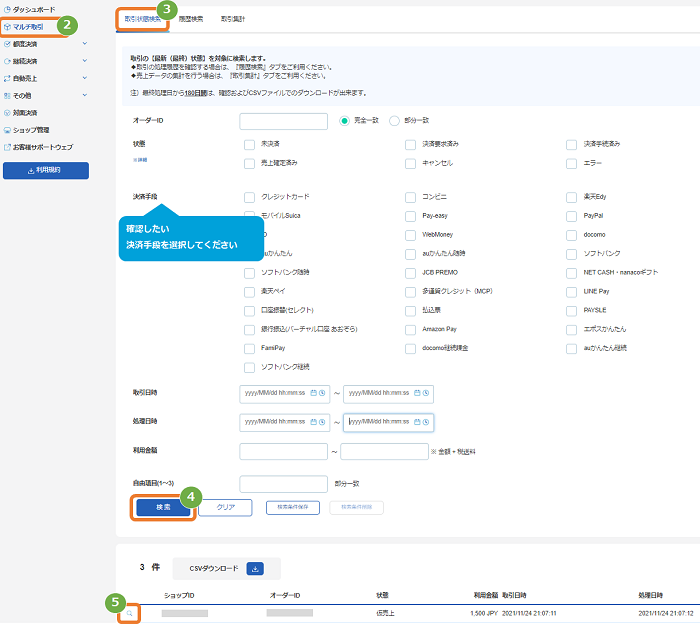Open clock picker for 処理日時 end field
The width and height of the screenshot is (700, 624).
[426, 422]
